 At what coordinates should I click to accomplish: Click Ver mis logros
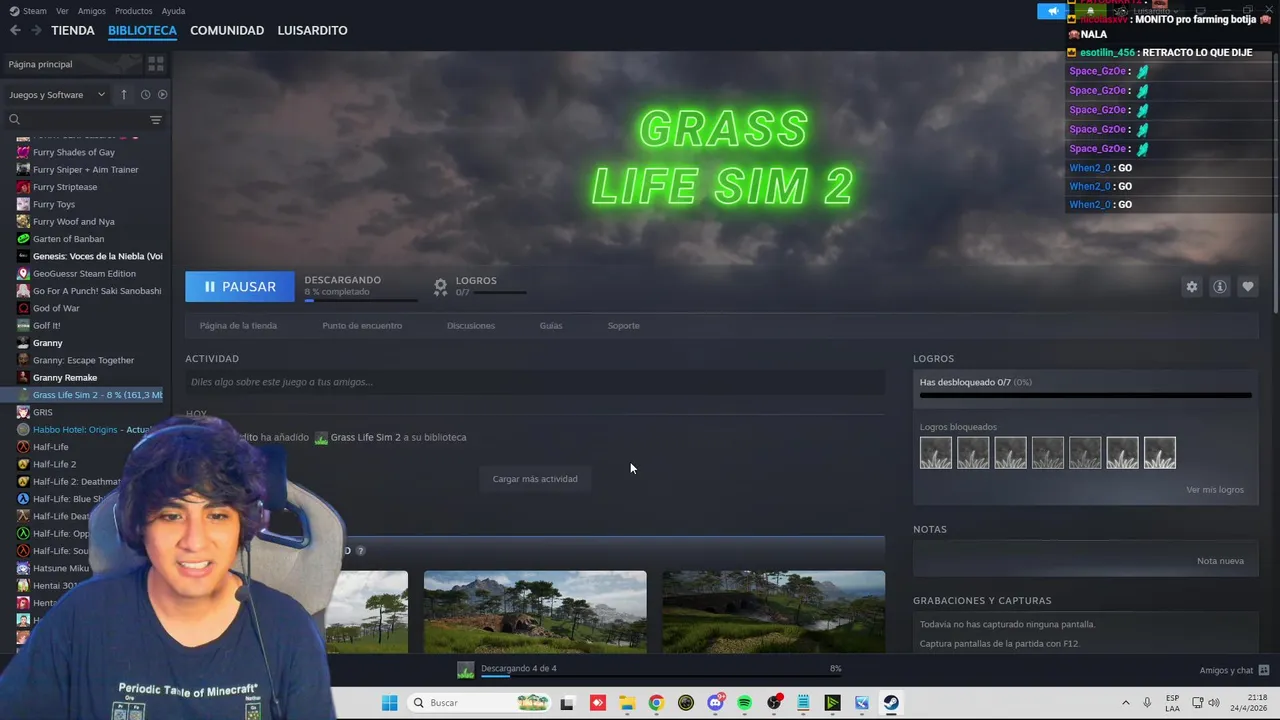click(x=1215, y=490)
